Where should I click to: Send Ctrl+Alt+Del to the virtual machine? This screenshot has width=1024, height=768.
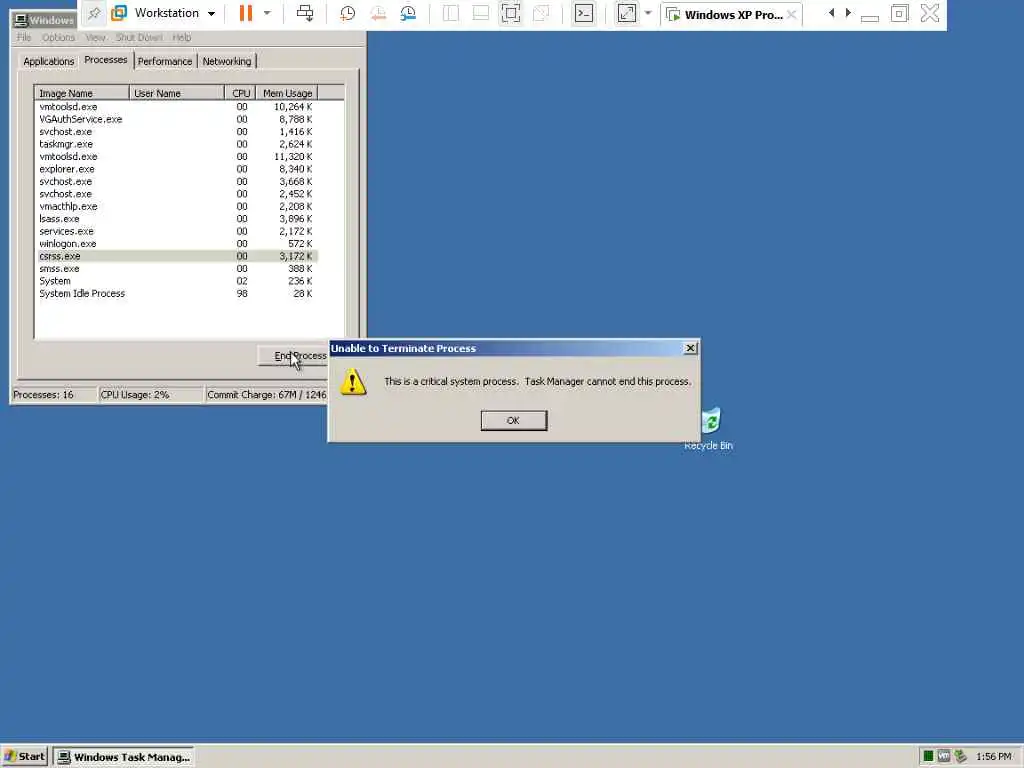click(x=304, y=13)
